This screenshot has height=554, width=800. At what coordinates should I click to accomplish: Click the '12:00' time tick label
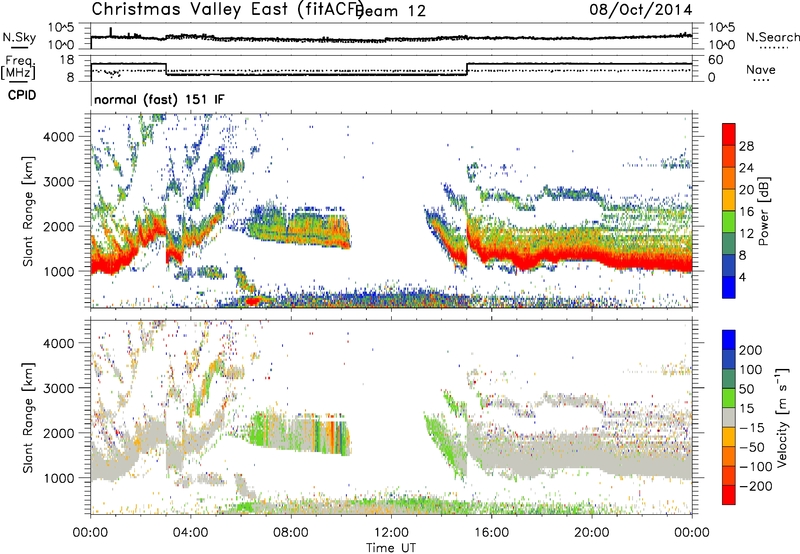[391, 533]
